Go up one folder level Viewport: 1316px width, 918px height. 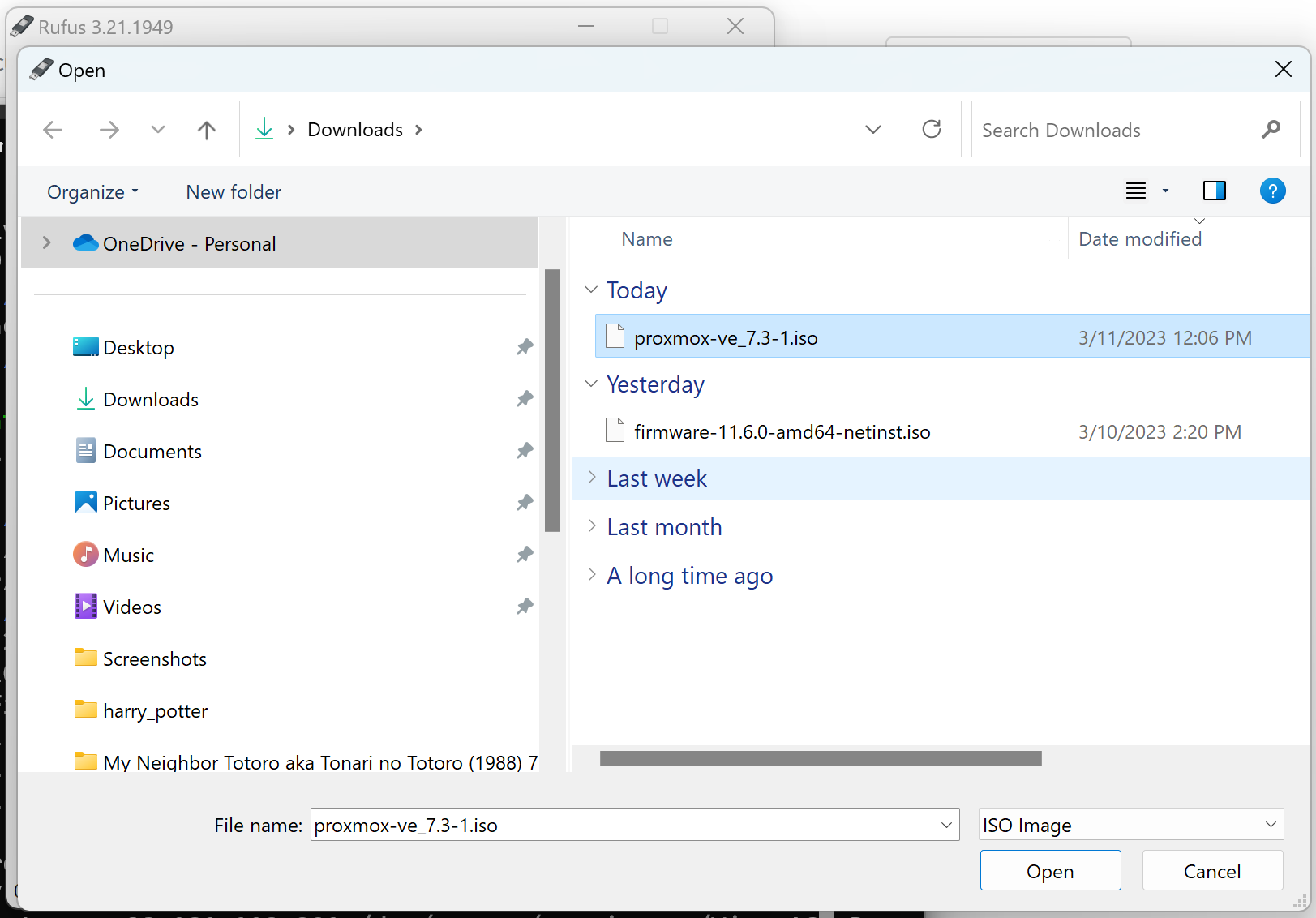[x=207, y=130]
